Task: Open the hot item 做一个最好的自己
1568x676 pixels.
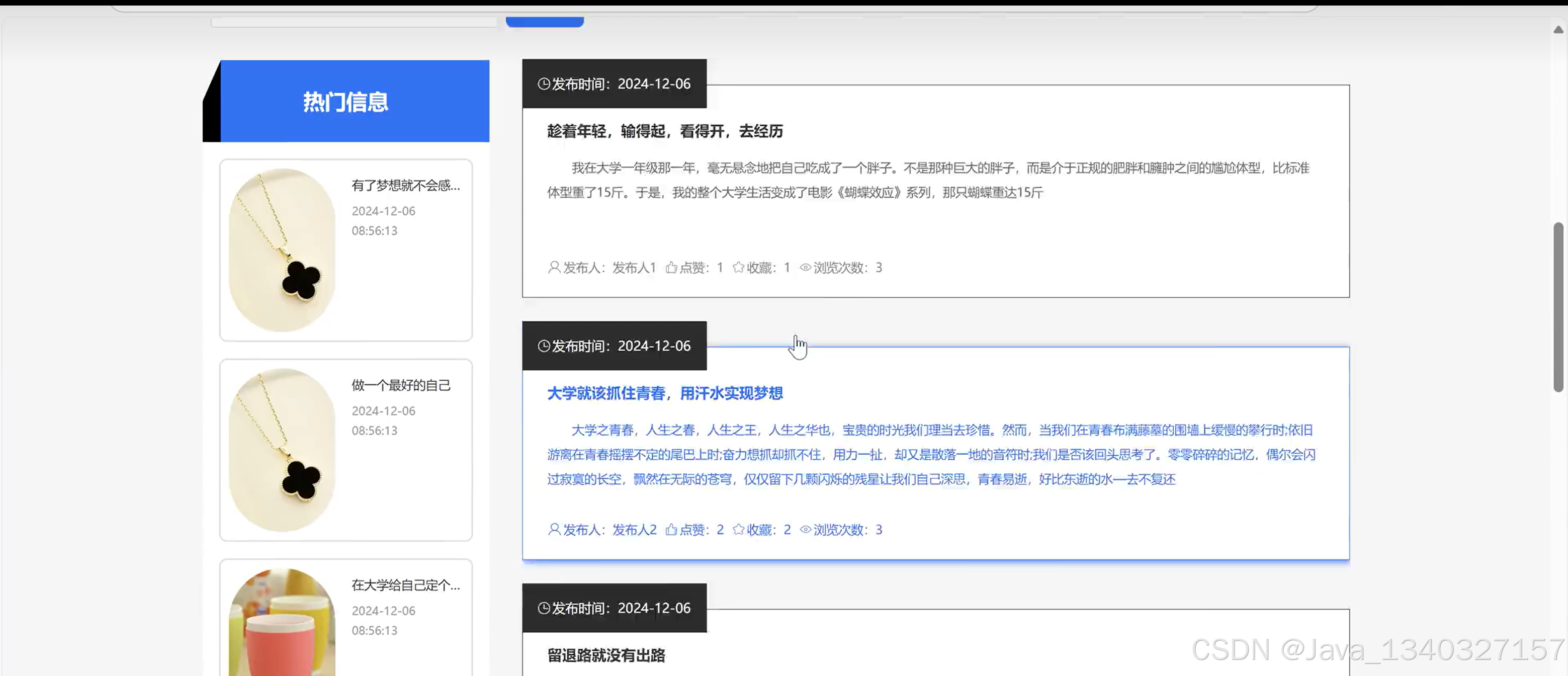Action: [401, 385]
